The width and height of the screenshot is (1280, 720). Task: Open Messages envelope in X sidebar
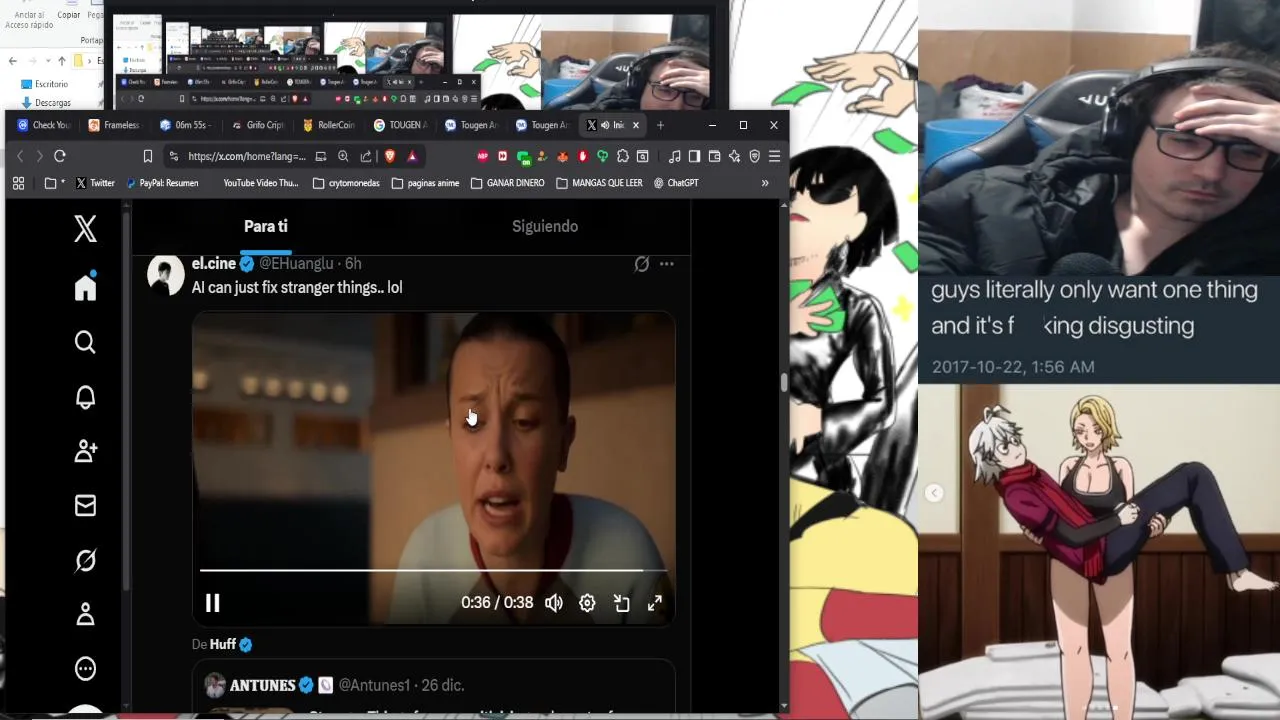pyautogui.click(x=85, y=506)
